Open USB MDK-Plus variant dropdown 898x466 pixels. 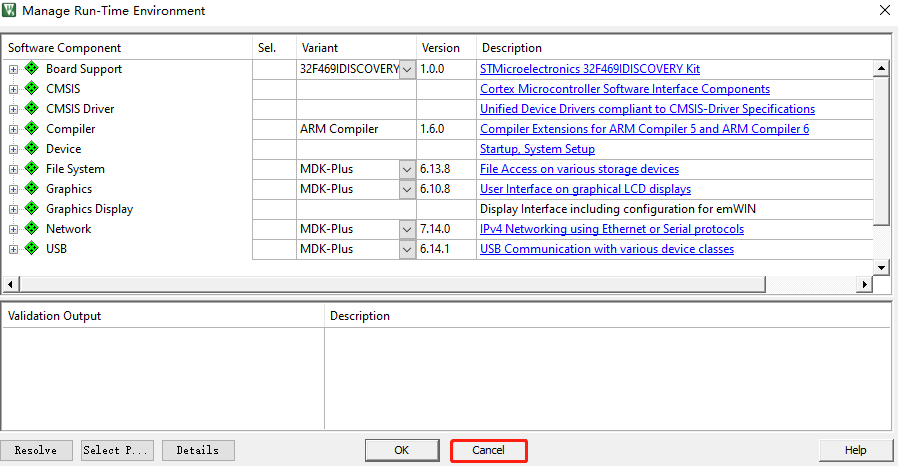click(407, 250)
